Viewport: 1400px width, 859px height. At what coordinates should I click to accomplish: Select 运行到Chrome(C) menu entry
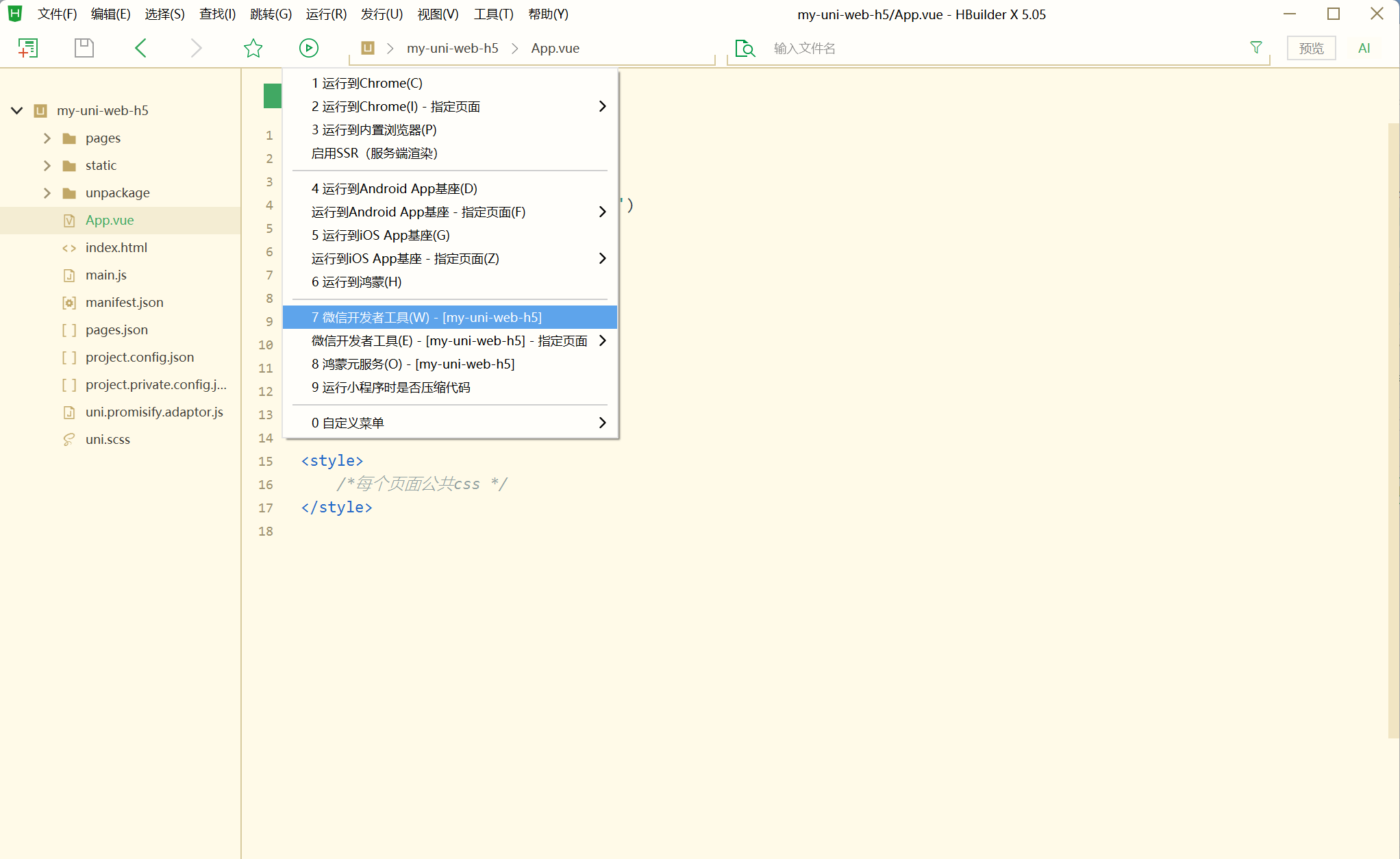(x=367, y=83)
